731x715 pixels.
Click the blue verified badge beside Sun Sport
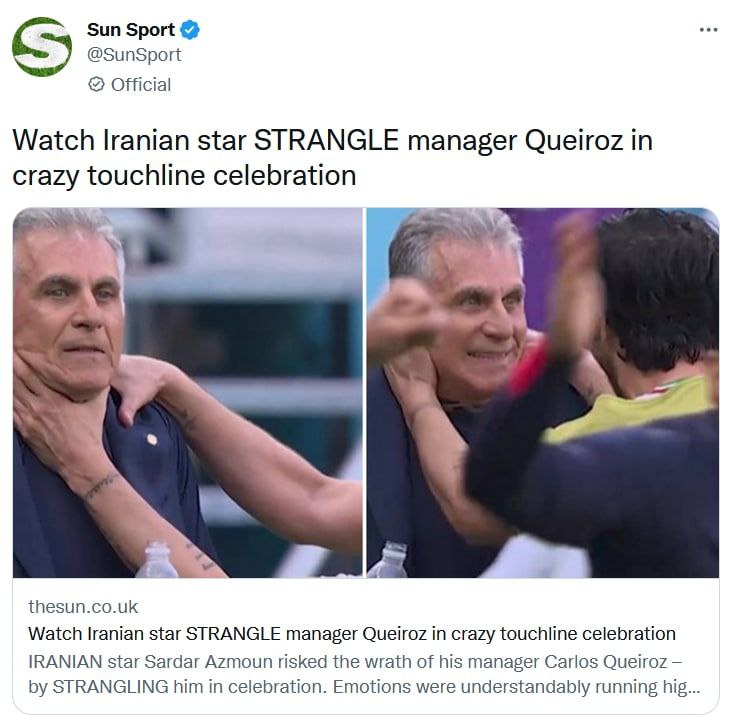[190, 30]
